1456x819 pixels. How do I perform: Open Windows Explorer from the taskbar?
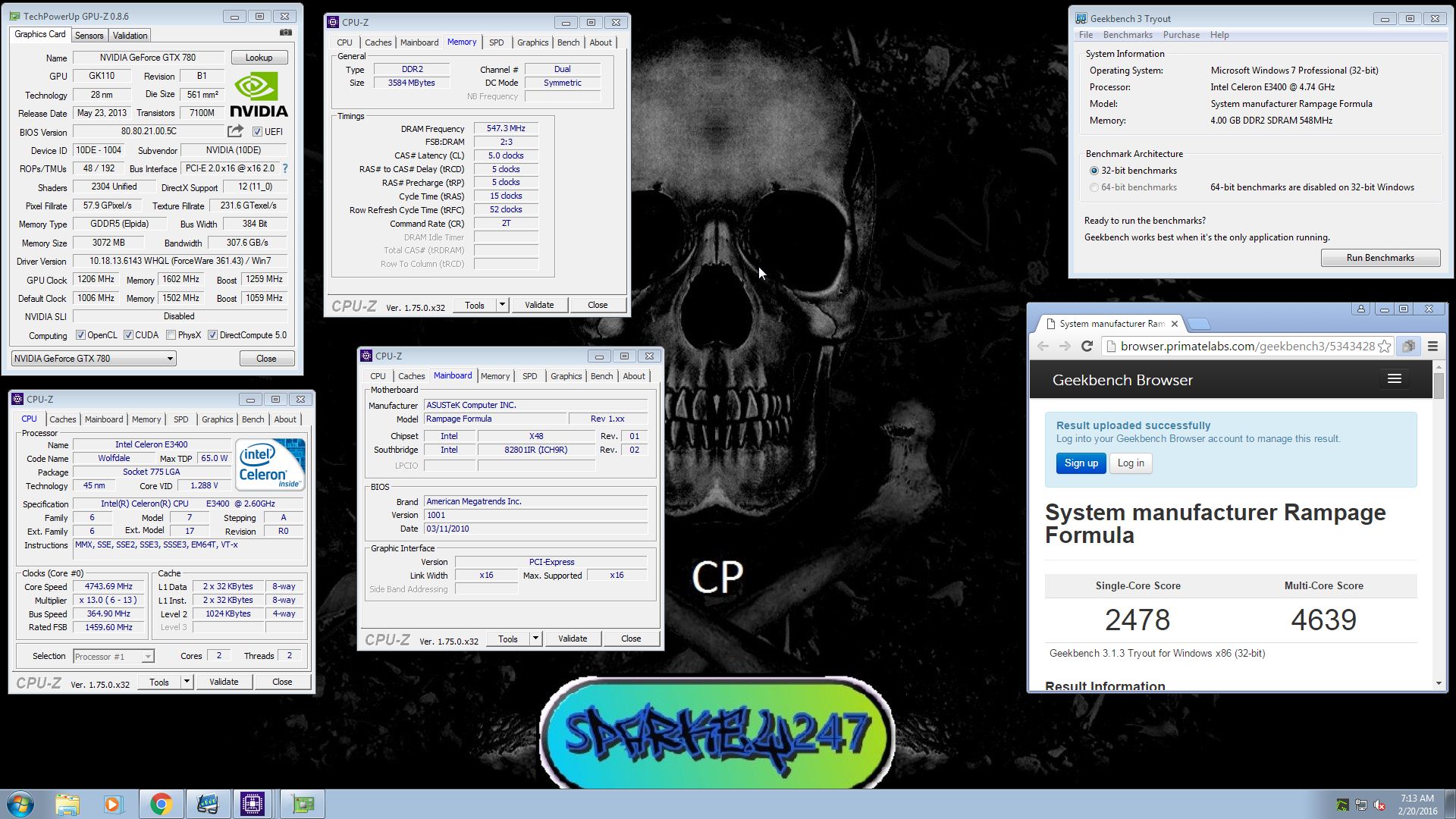click(67, 804)
